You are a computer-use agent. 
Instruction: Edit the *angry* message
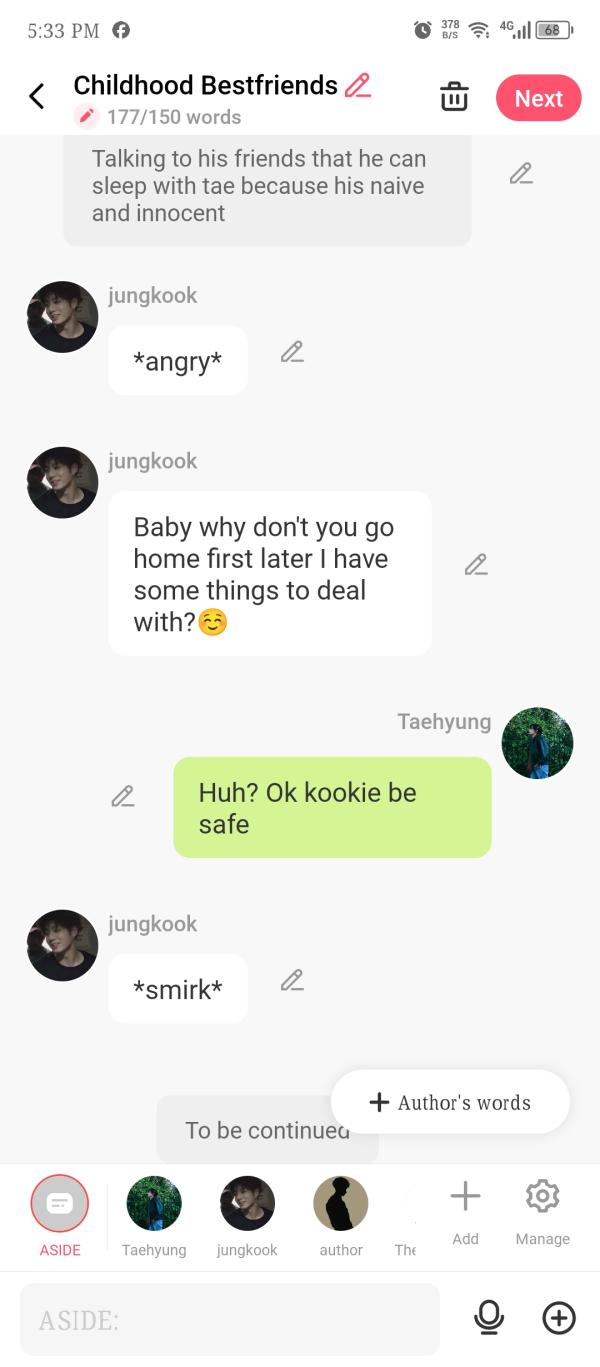(292, 352)
